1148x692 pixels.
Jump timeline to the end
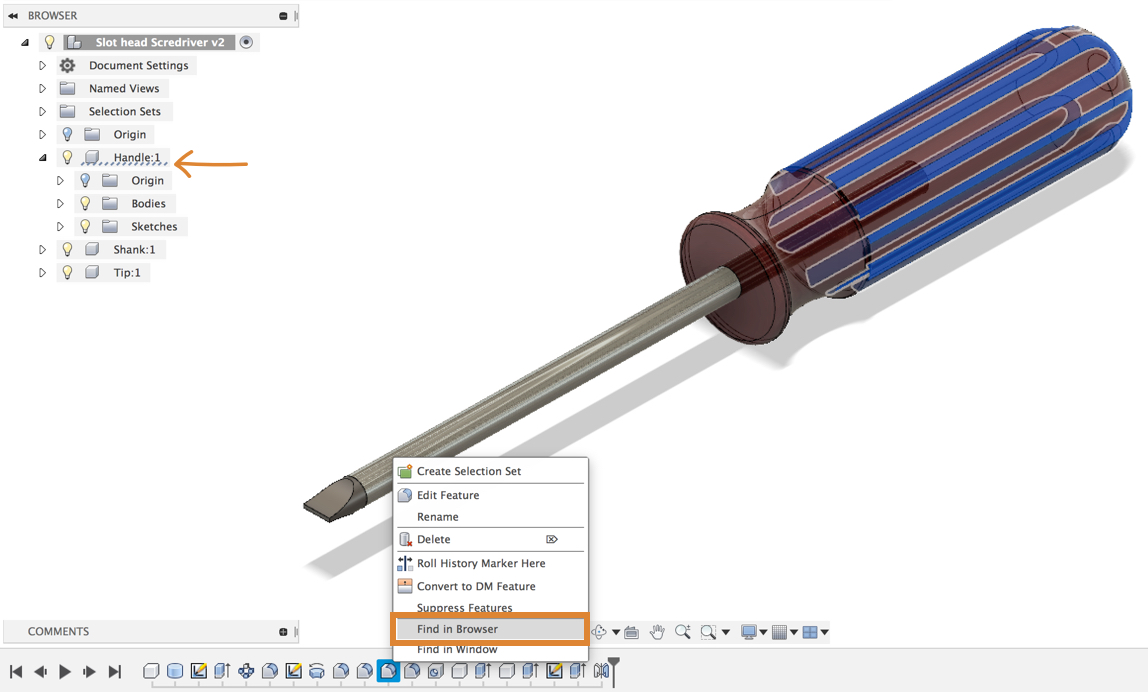click(114, 671)
